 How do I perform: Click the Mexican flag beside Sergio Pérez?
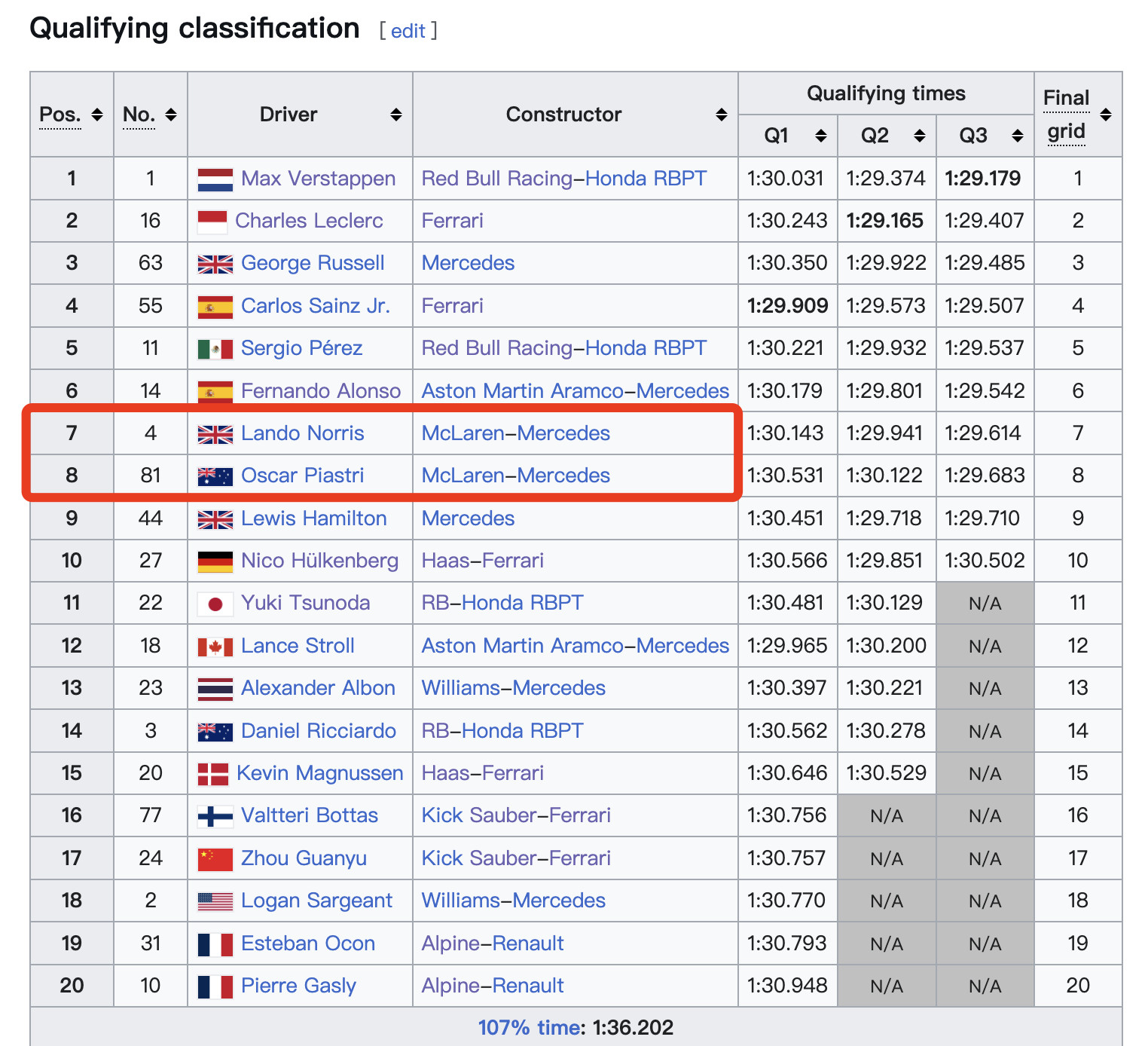pyautogui.click(x=215, y=349)
